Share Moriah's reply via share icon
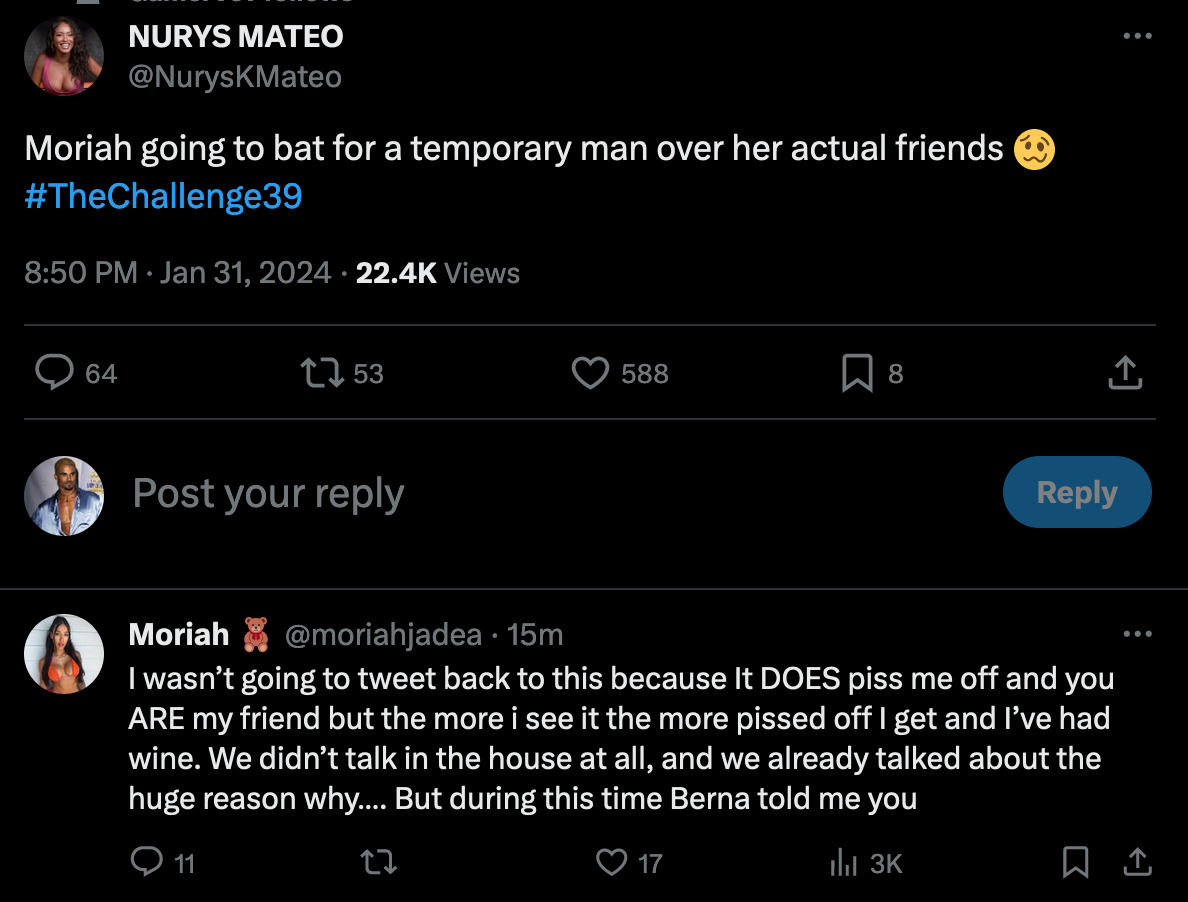 coord(1137,862)
